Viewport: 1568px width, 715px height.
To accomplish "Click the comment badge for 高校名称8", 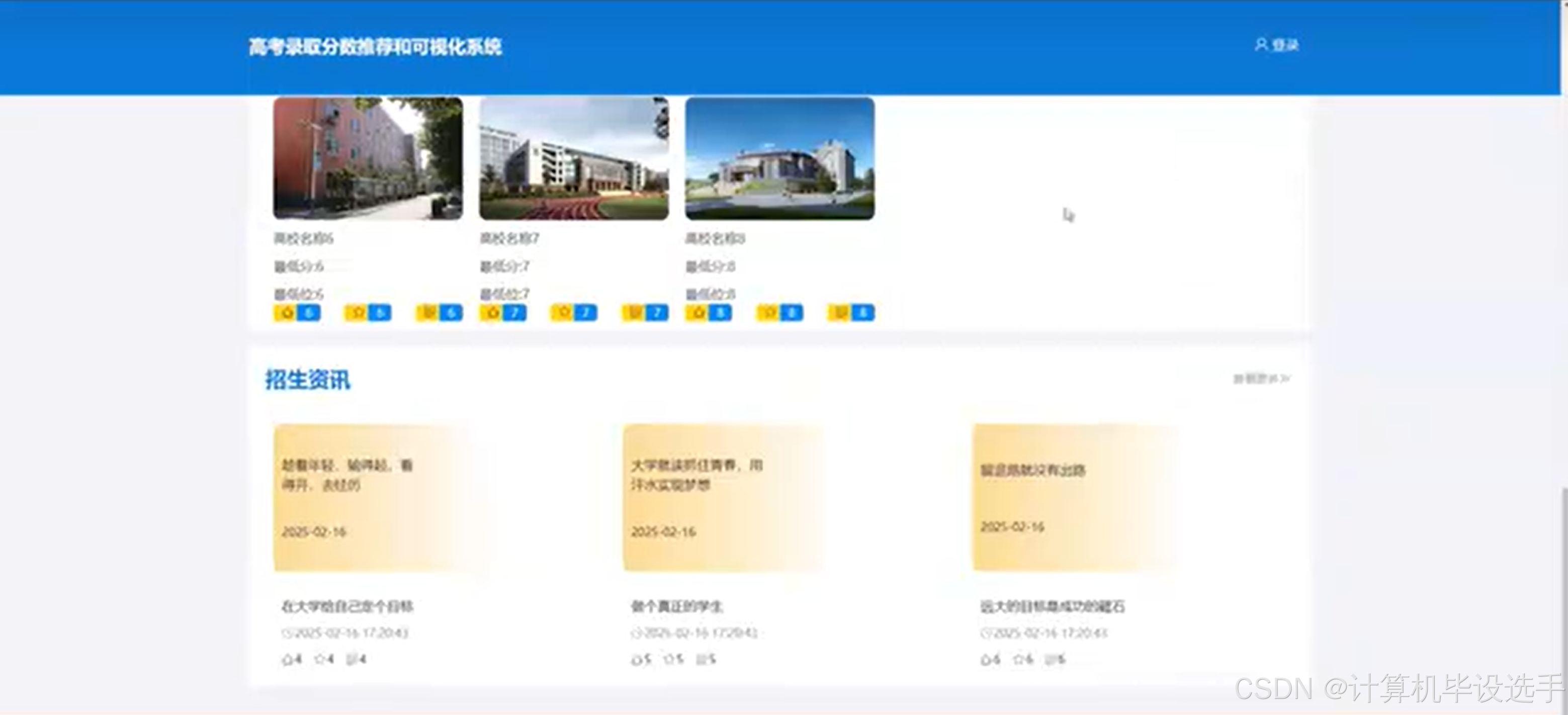I will [851, 313].
